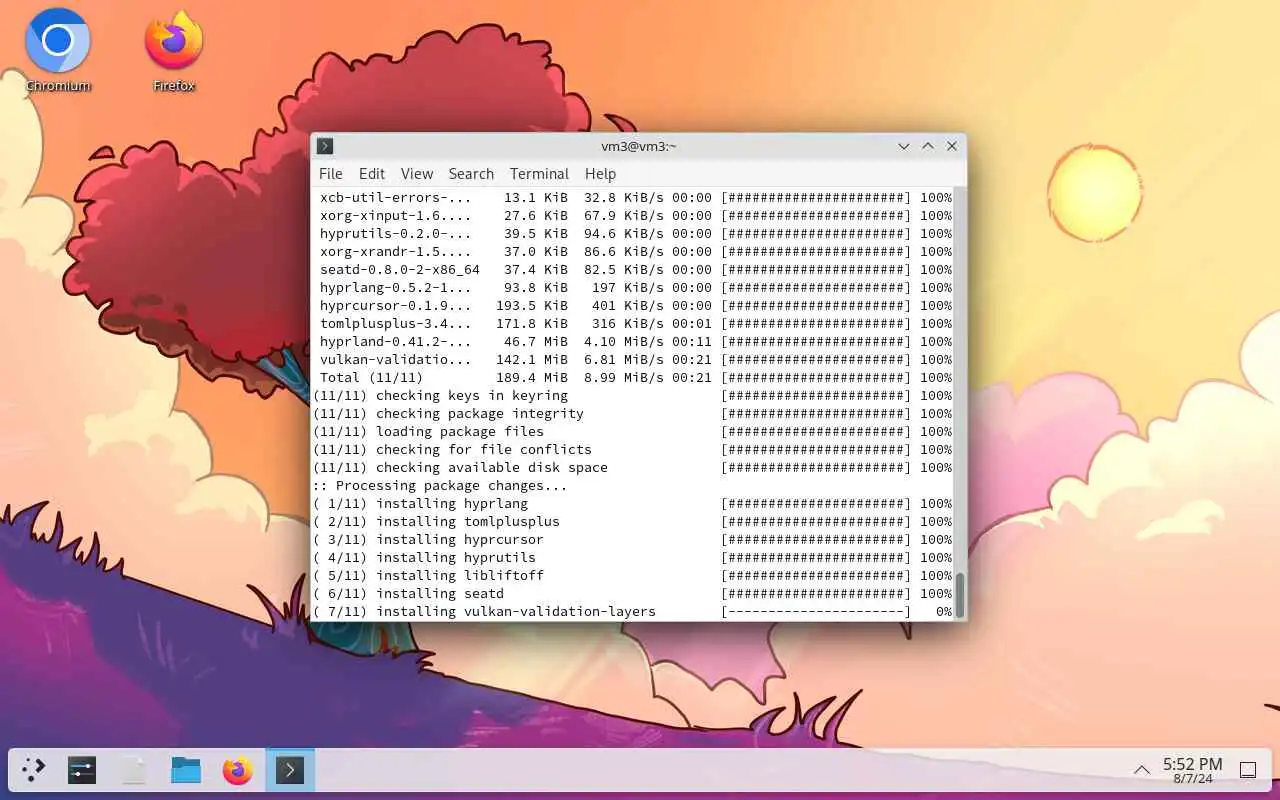Screen dimensions: 1280x800
Task: Open System Settings from the taskbar
Action: 82,770
